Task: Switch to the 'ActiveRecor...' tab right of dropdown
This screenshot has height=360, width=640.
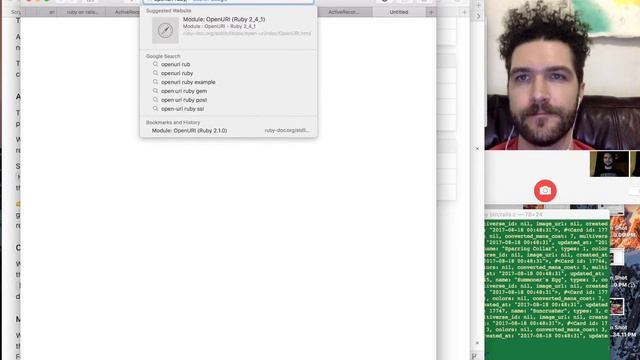Action: pos(344,12)
